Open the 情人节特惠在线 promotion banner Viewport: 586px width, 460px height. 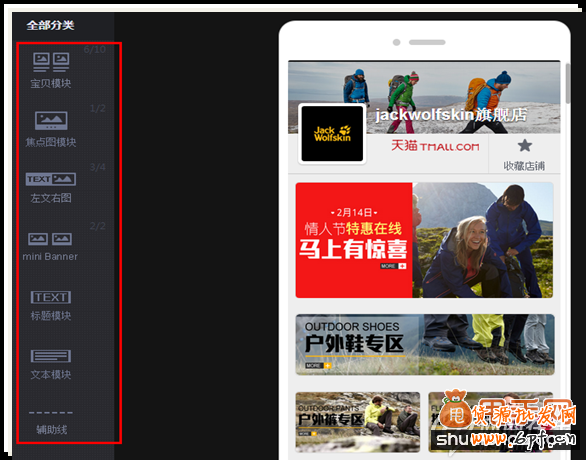[x=424, y=240]
